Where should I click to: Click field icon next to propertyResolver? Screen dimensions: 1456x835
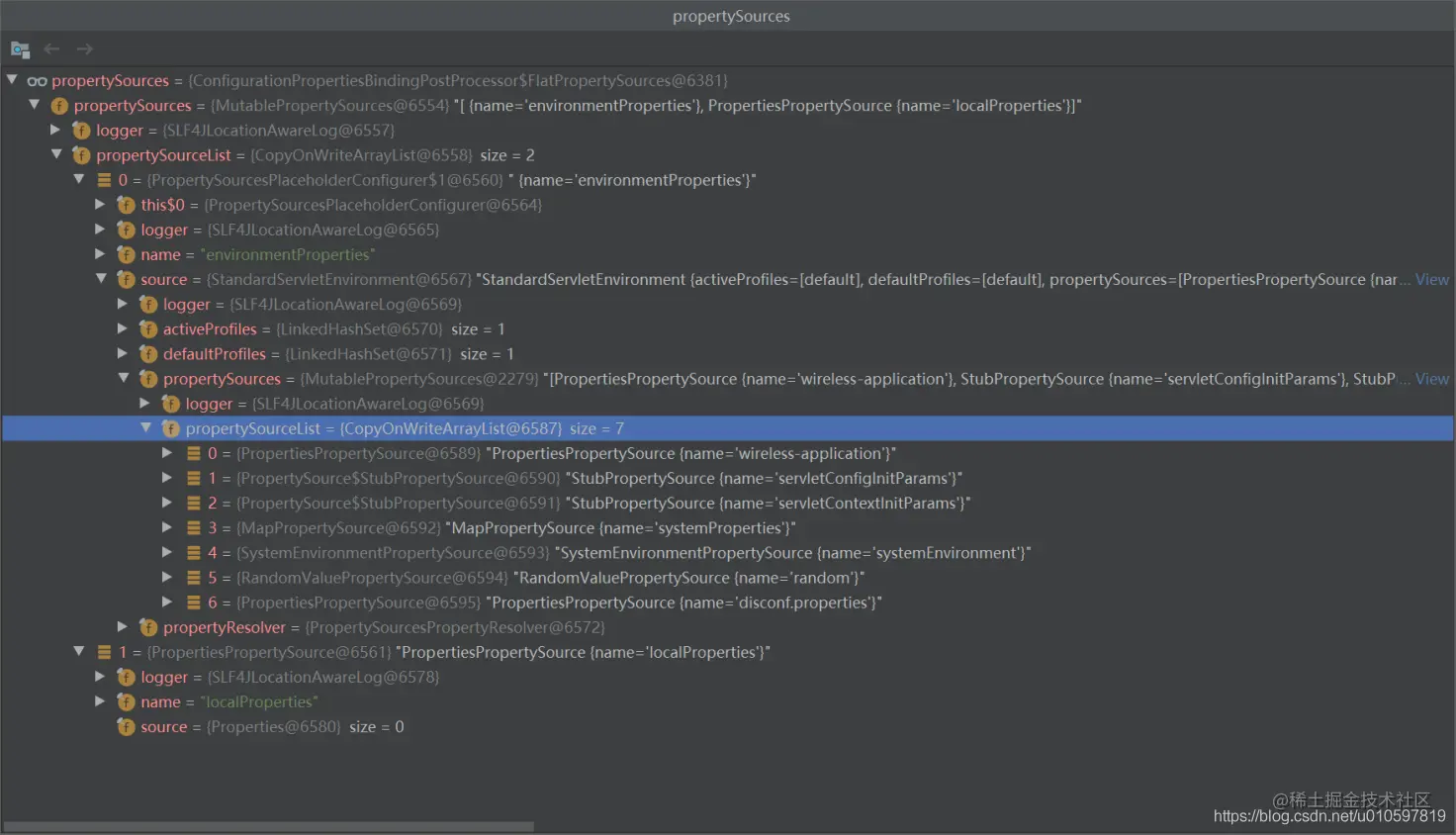tap(148, 627)
